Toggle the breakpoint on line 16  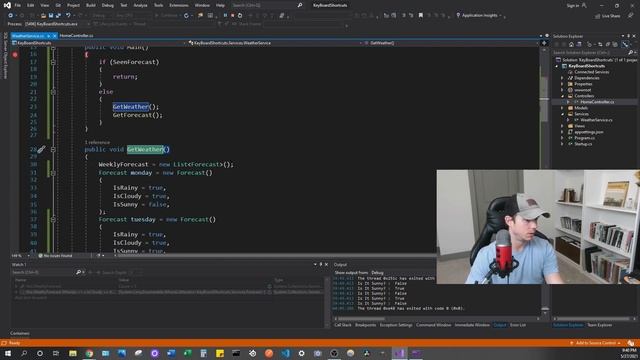coord(15,54)
